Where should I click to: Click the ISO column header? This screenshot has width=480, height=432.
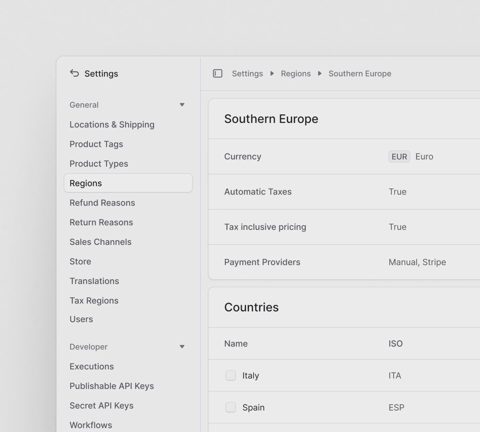[x=395, y=344]
